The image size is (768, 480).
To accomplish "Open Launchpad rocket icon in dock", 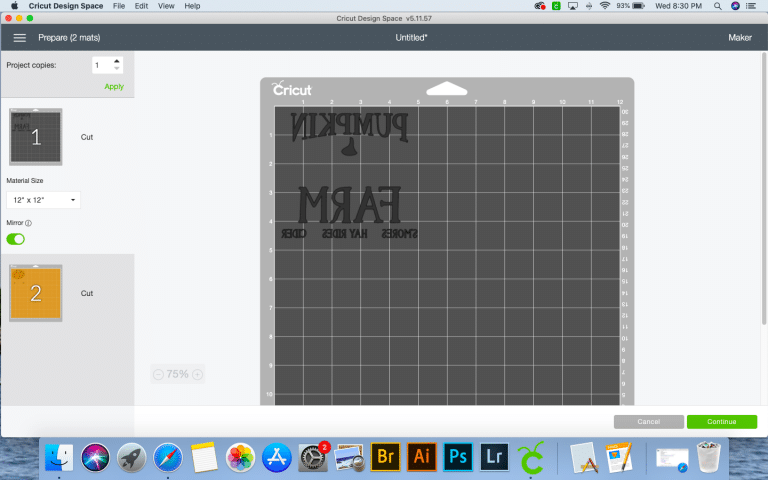I will 131,456.
